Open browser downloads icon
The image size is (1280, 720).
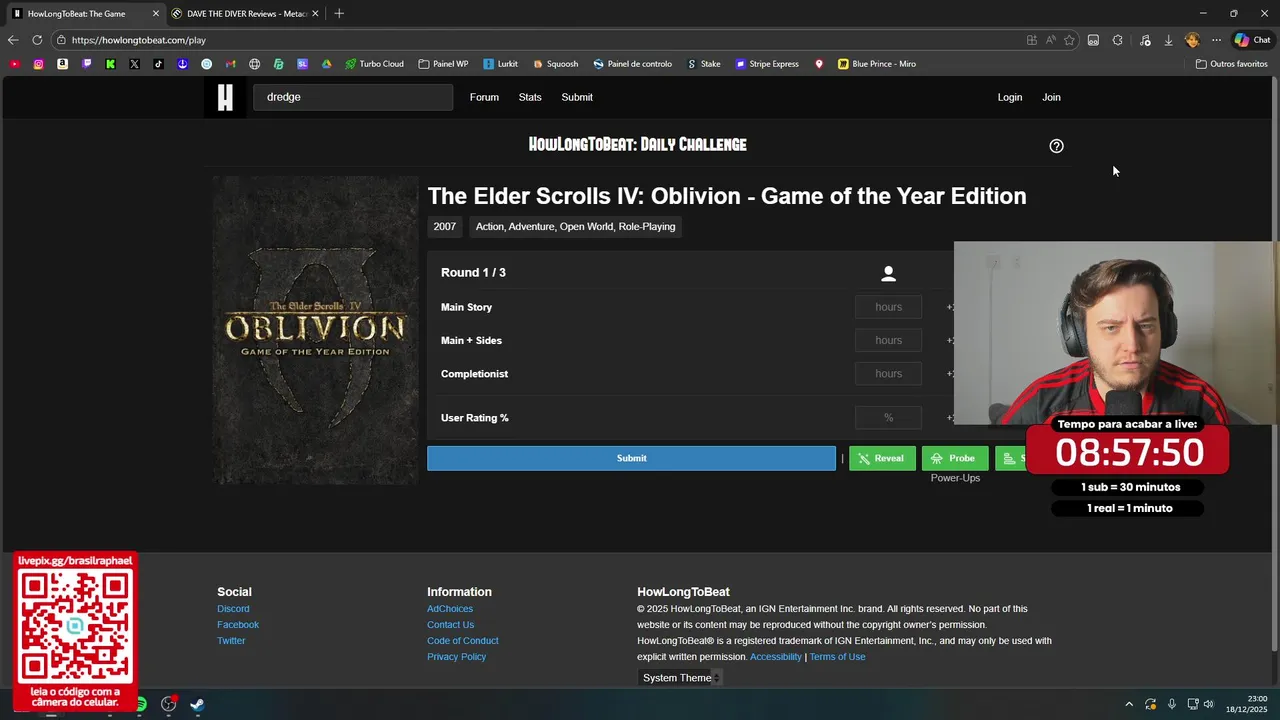click(1168, 40)
